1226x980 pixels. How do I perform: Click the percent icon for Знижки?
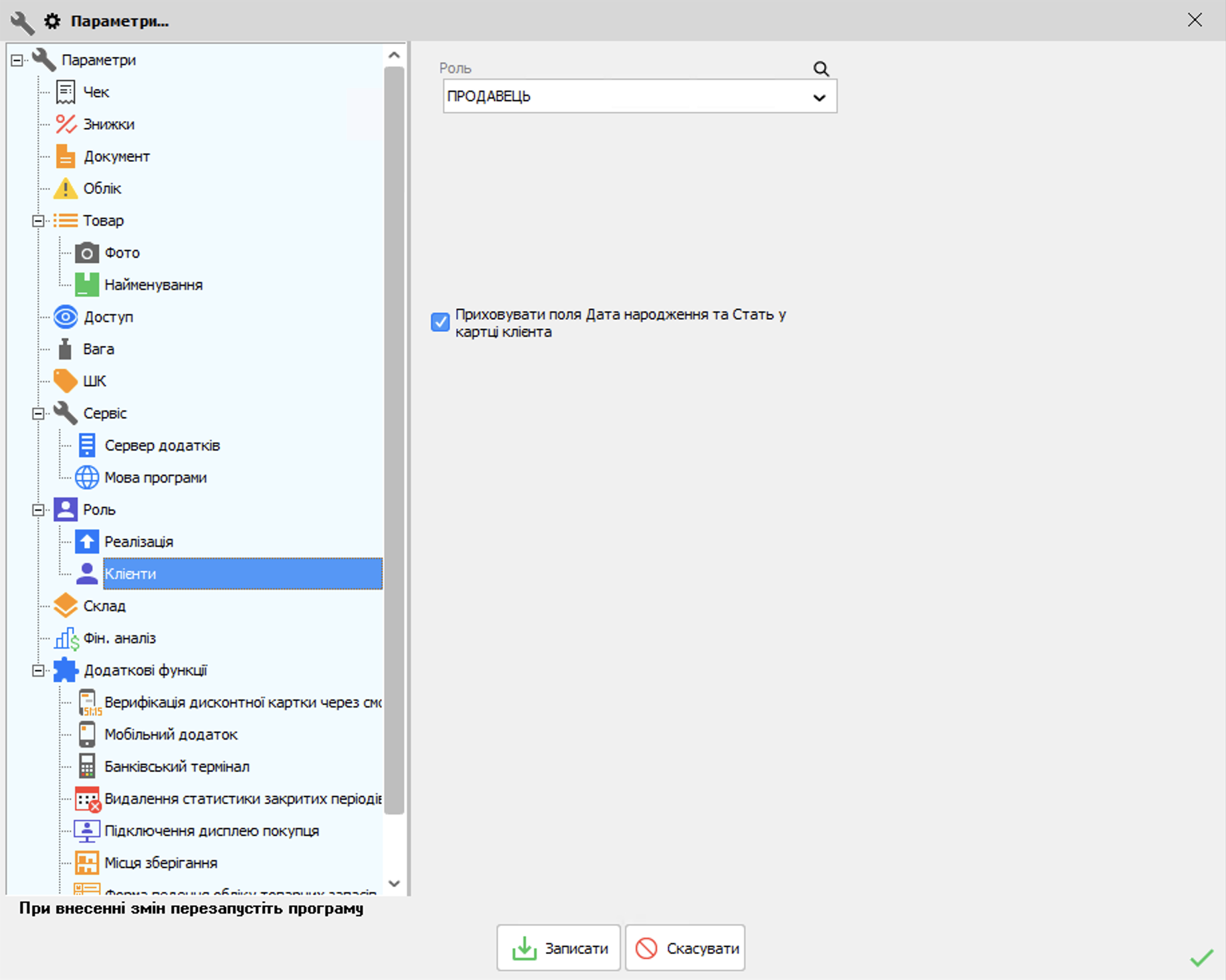66,125
